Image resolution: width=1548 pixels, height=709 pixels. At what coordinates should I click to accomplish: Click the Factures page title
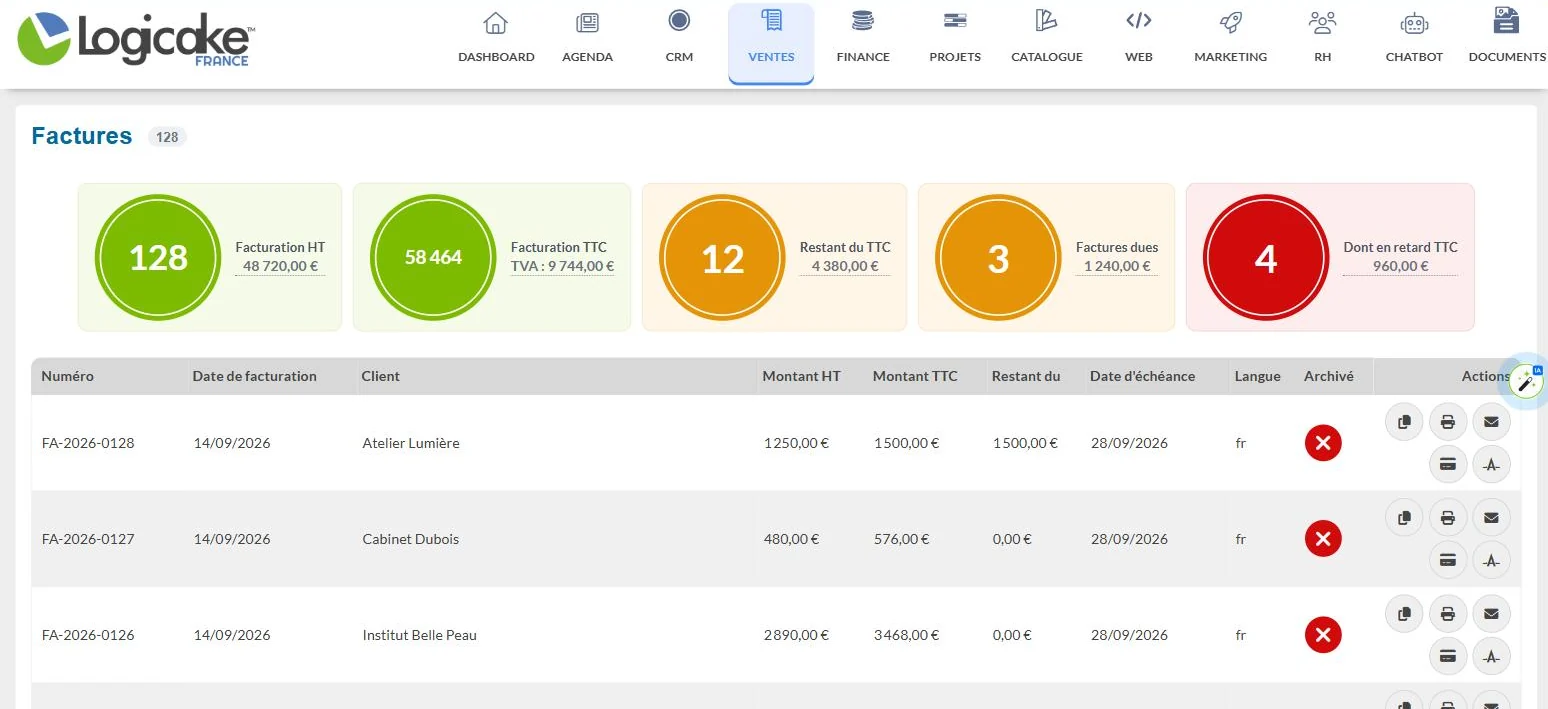point(82,136)
